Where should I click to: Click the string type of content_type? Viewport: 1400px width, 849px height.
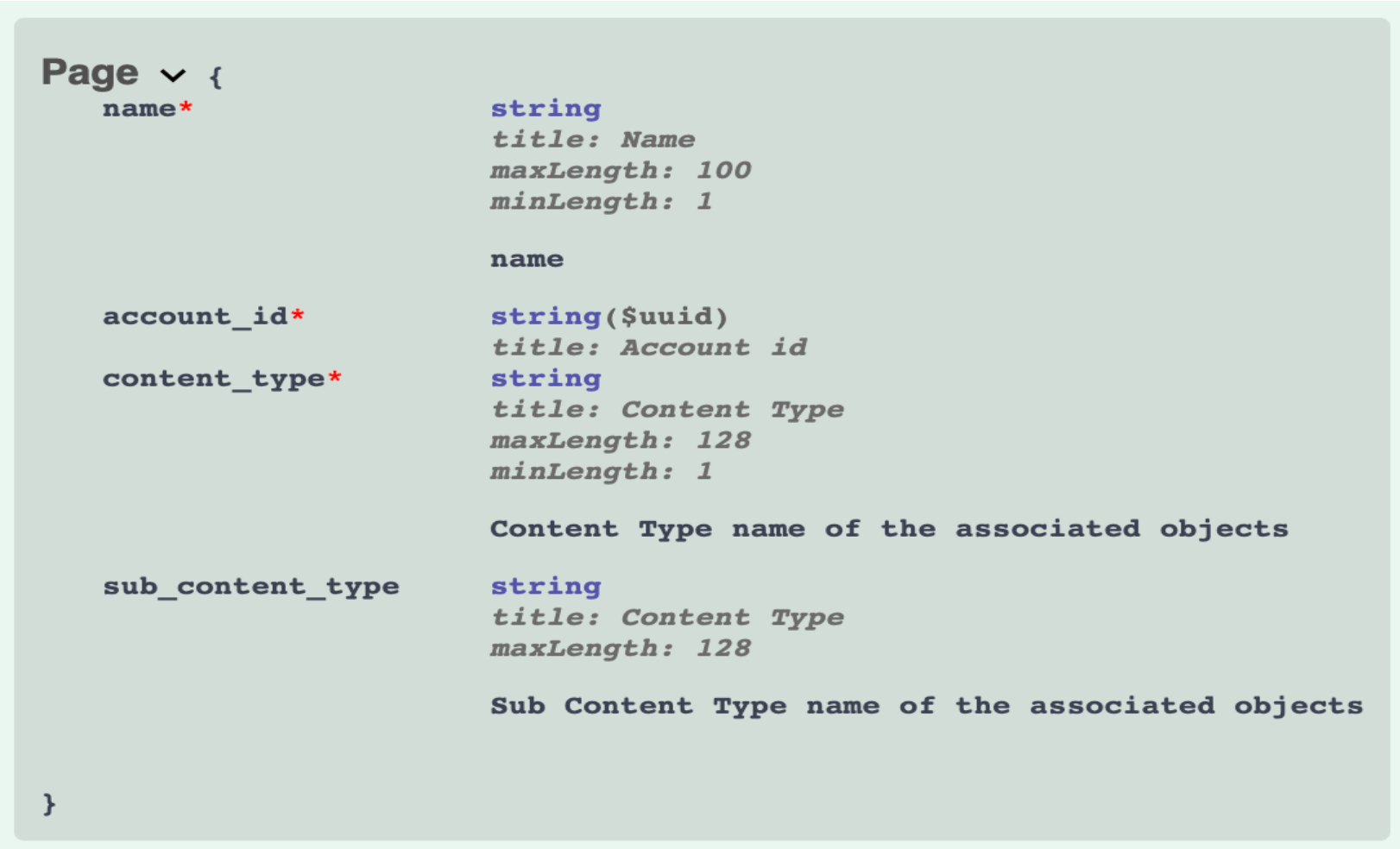[x=545, y=379]
